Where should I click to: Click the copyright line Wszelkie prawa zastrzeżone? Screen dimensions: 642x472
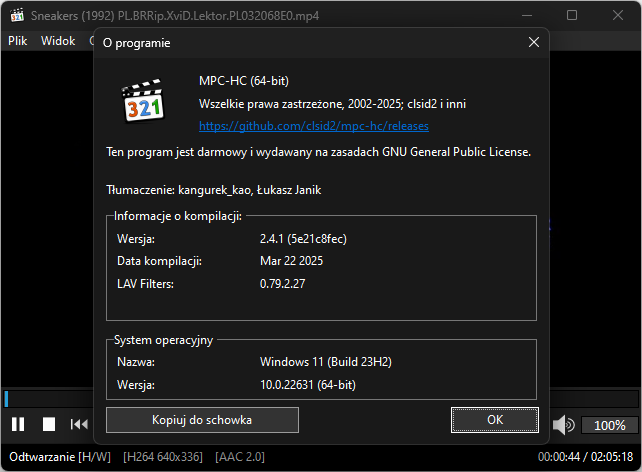click(332, 104)
